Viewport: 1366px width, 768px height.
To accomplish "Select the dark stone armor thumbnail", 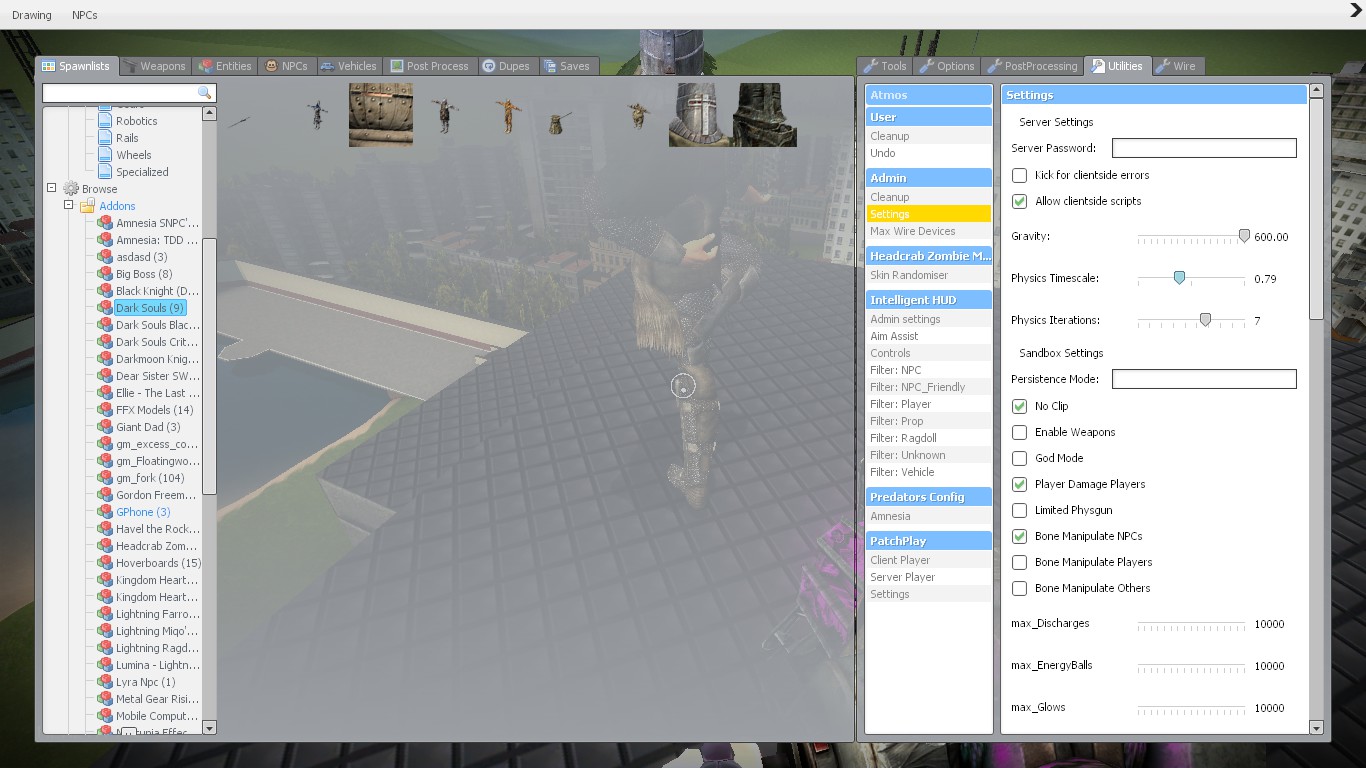I will click(765, 115).
